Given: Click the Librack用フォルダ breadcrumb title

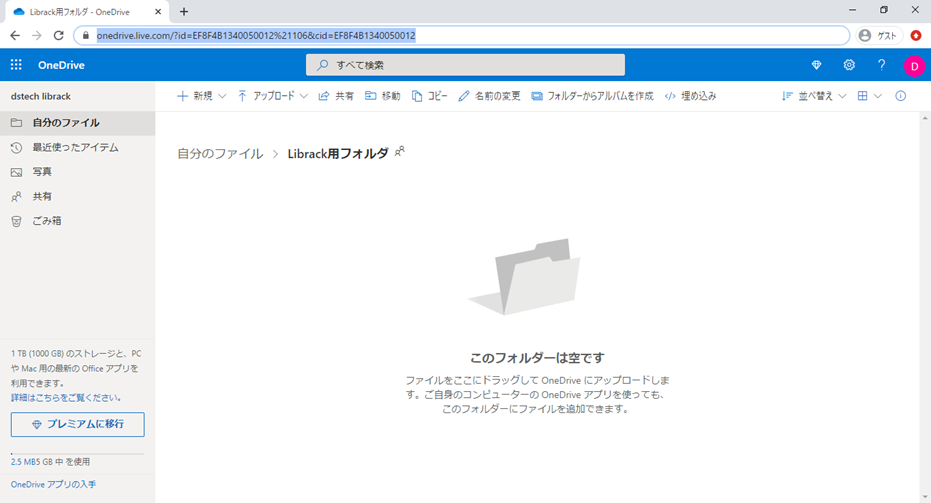Looking at the screenshot, I should (338, 153).
